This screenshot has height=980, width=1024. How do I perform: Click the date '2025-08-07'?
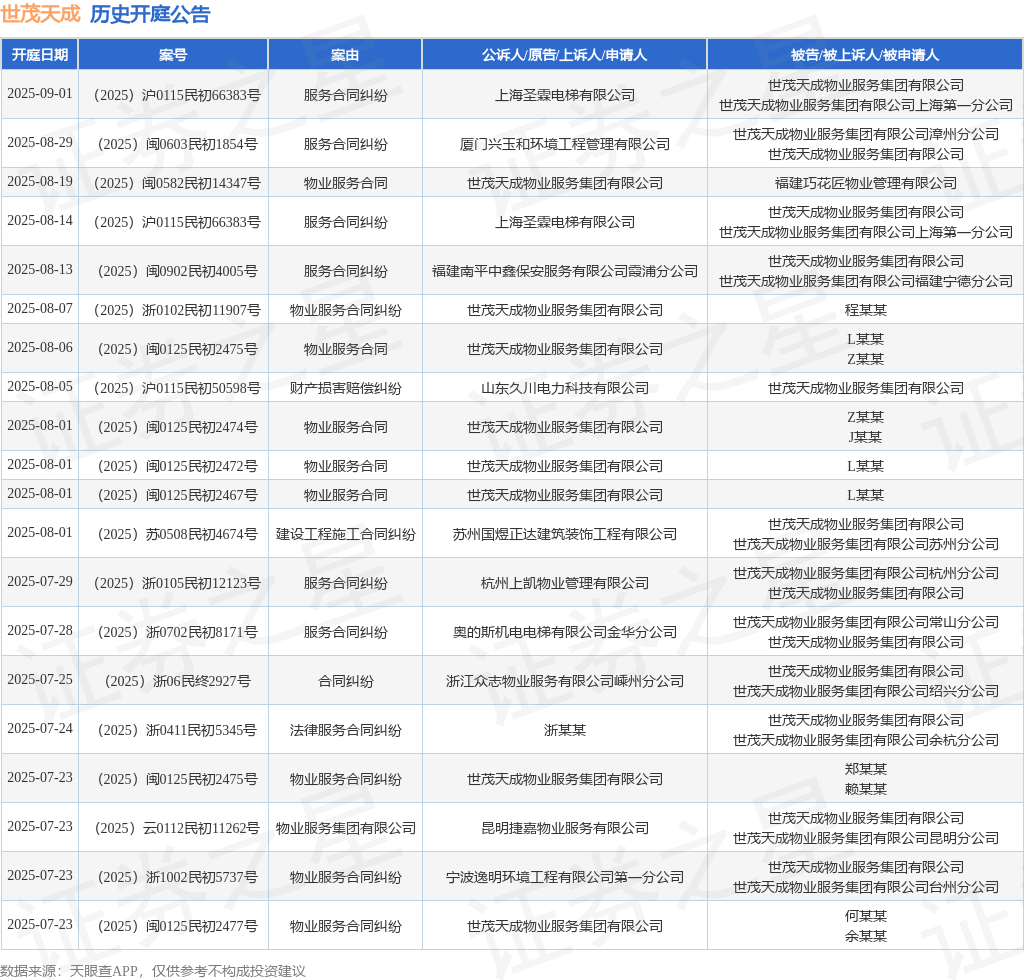[40, 308]
